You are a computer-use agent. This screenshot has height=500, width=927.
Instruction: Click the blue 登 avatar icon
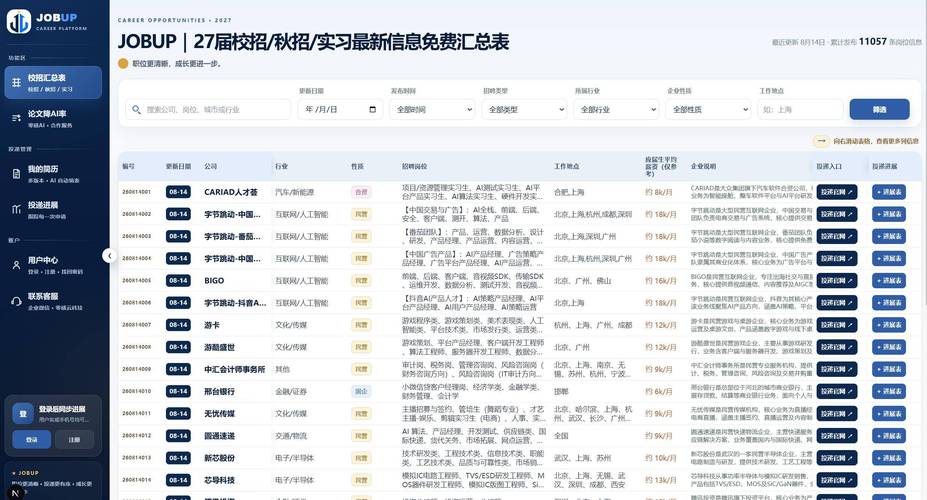pos(22,414)
